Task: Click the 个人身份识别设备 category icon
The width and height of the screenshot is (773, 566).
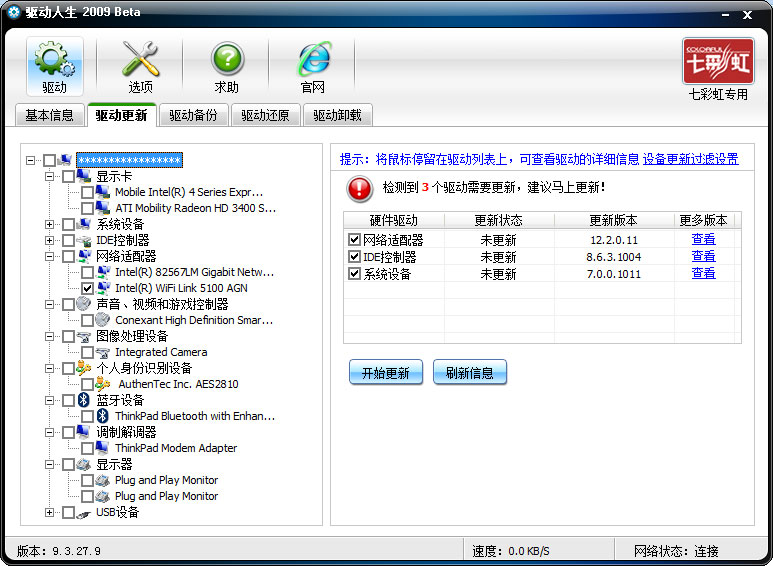Action: pyautogui.click(x=84, y=368)
